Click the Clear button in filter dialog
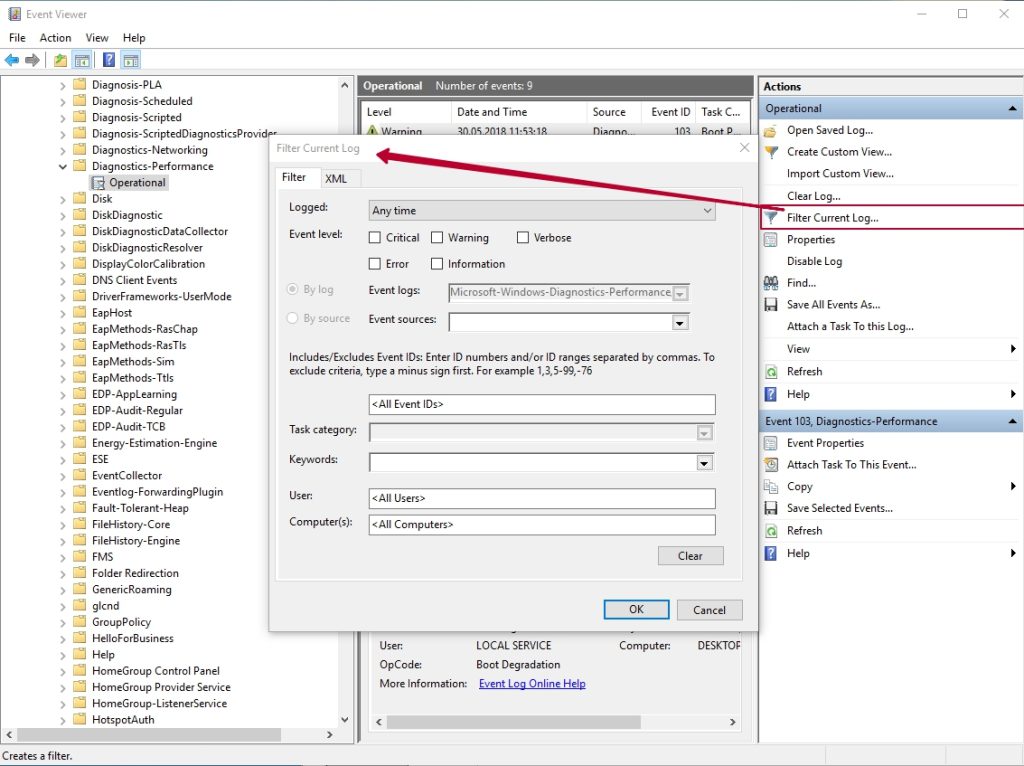The width and height of the screenshot is (1024, 766). [690, 556]
